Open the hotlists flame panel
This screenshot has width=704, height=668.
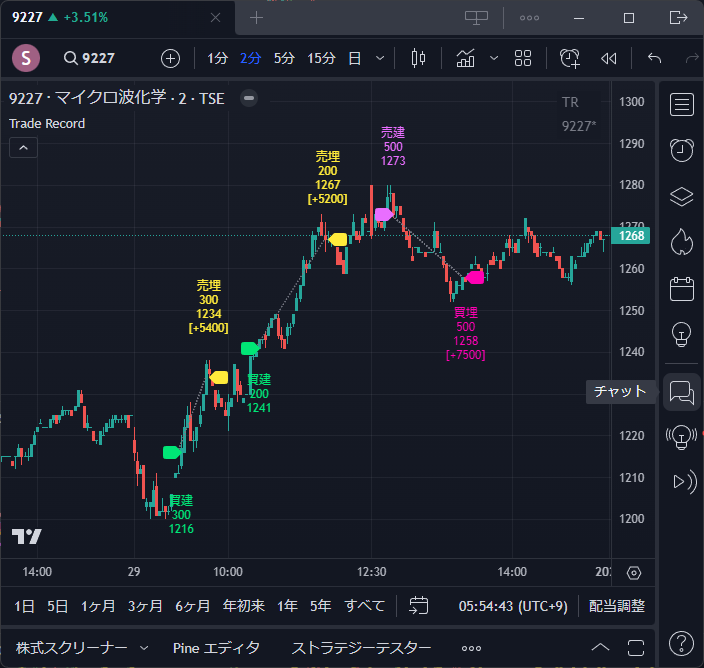click(x=682, y=242)
